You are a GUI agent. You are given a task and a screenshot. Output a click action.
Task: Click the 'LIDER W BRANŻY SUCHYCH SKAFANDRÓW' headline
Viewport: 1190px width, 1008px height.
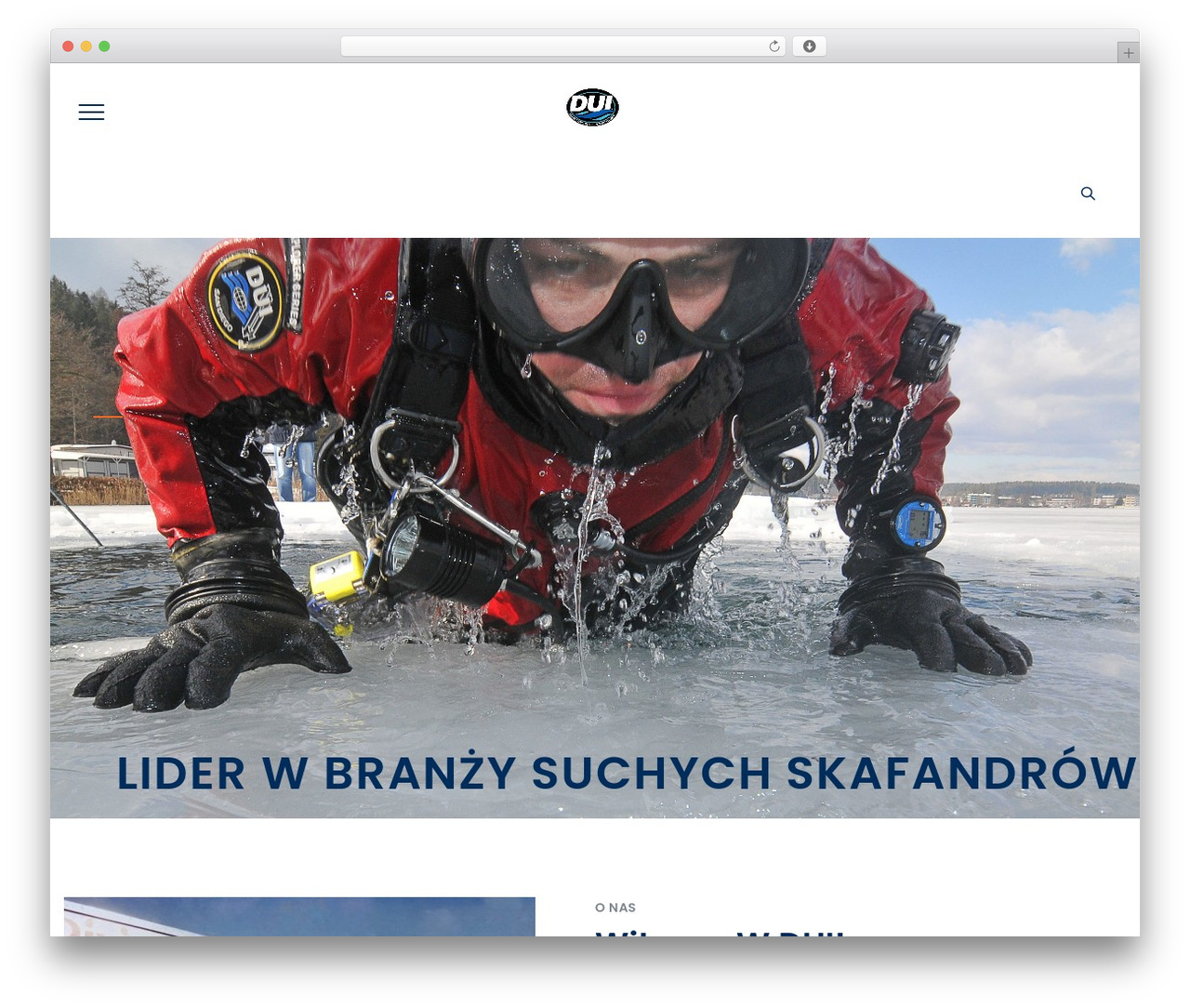pyautogui.click(x=626, y=774)
